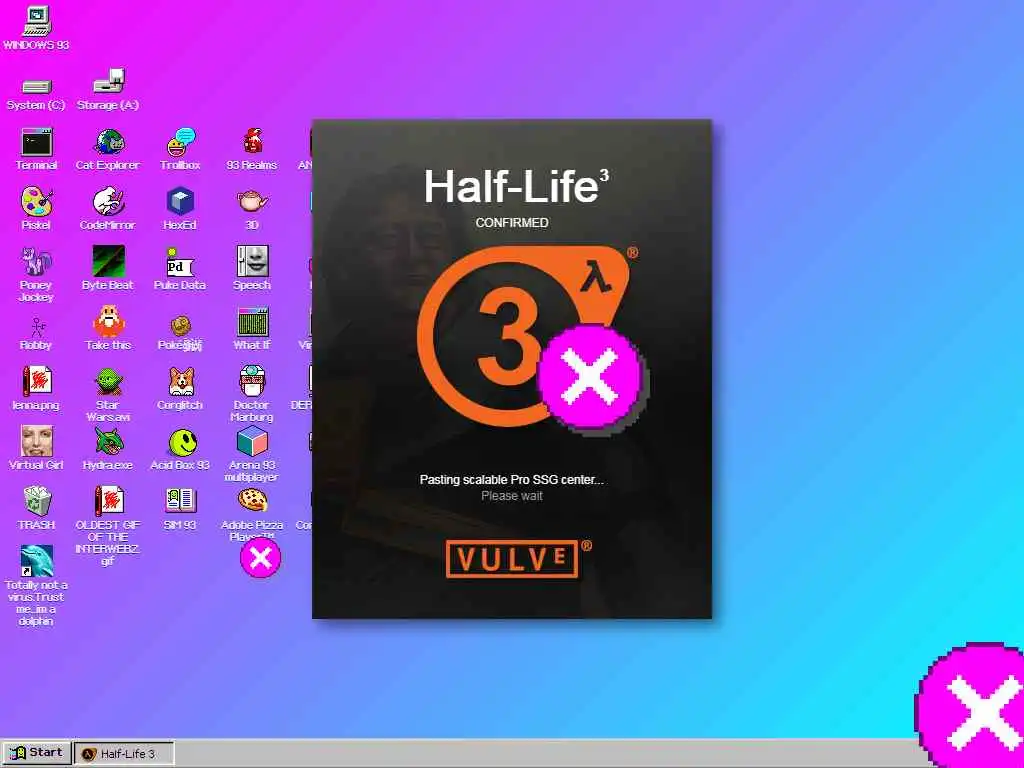
Task: Click the Half-Life 3 title text
Action: click(516, 187)
